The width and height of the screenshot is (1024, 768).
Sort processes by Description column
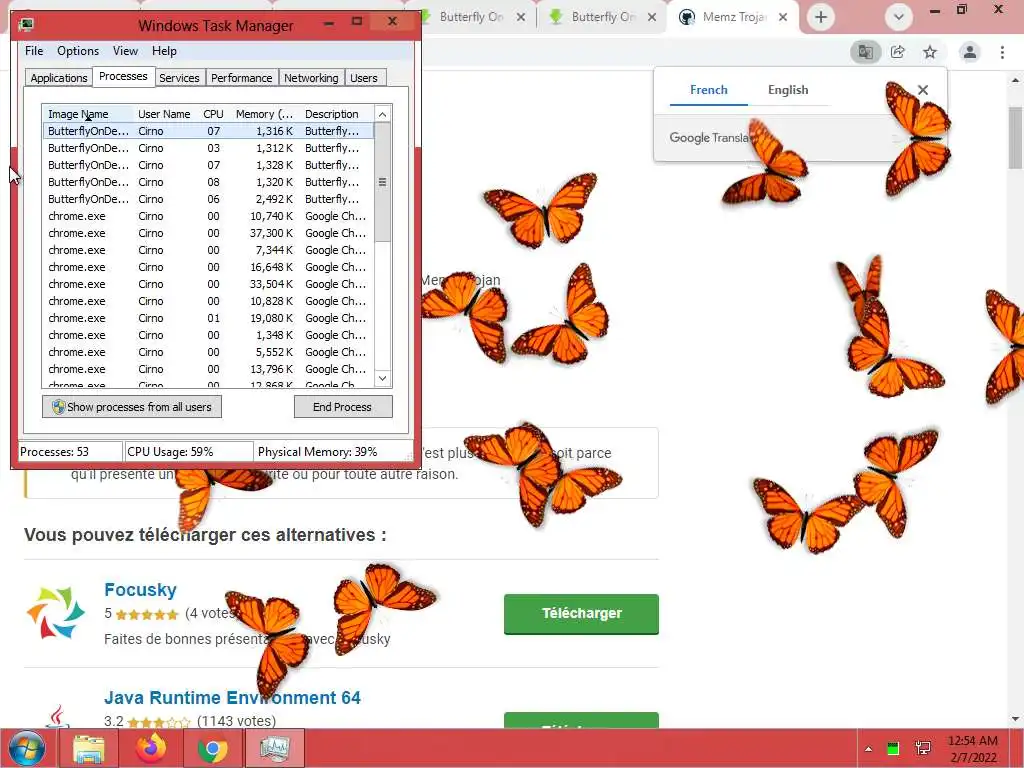coord(336,114)
